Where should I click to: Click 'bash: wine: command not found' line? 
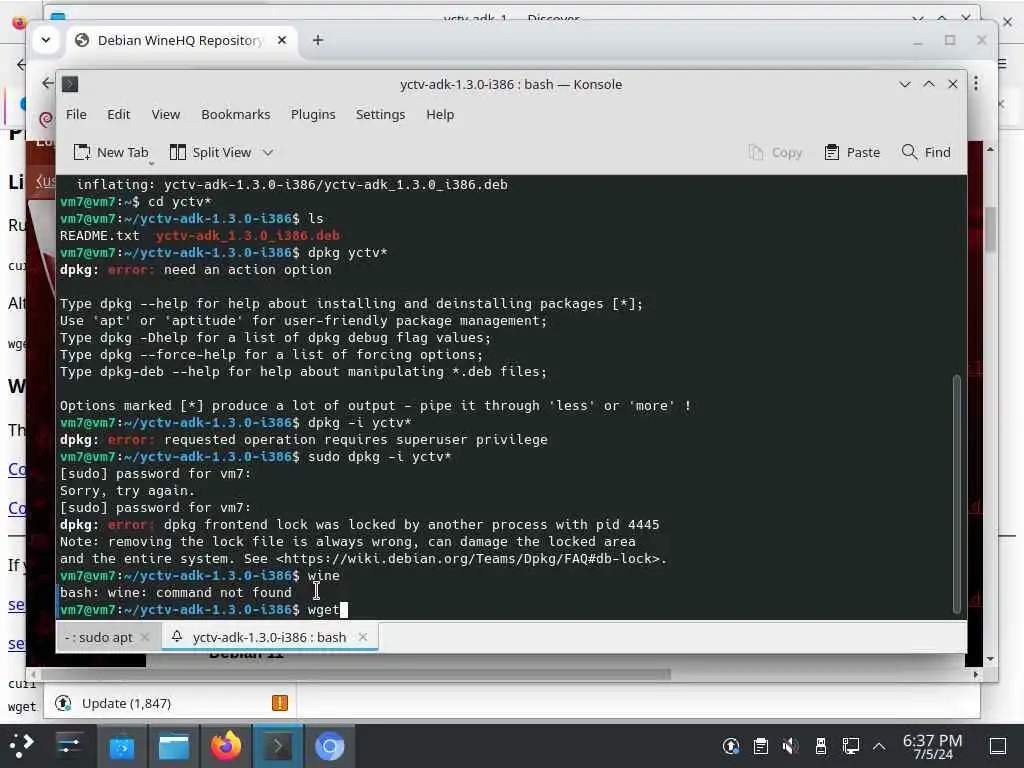click(x=176, y=592)
